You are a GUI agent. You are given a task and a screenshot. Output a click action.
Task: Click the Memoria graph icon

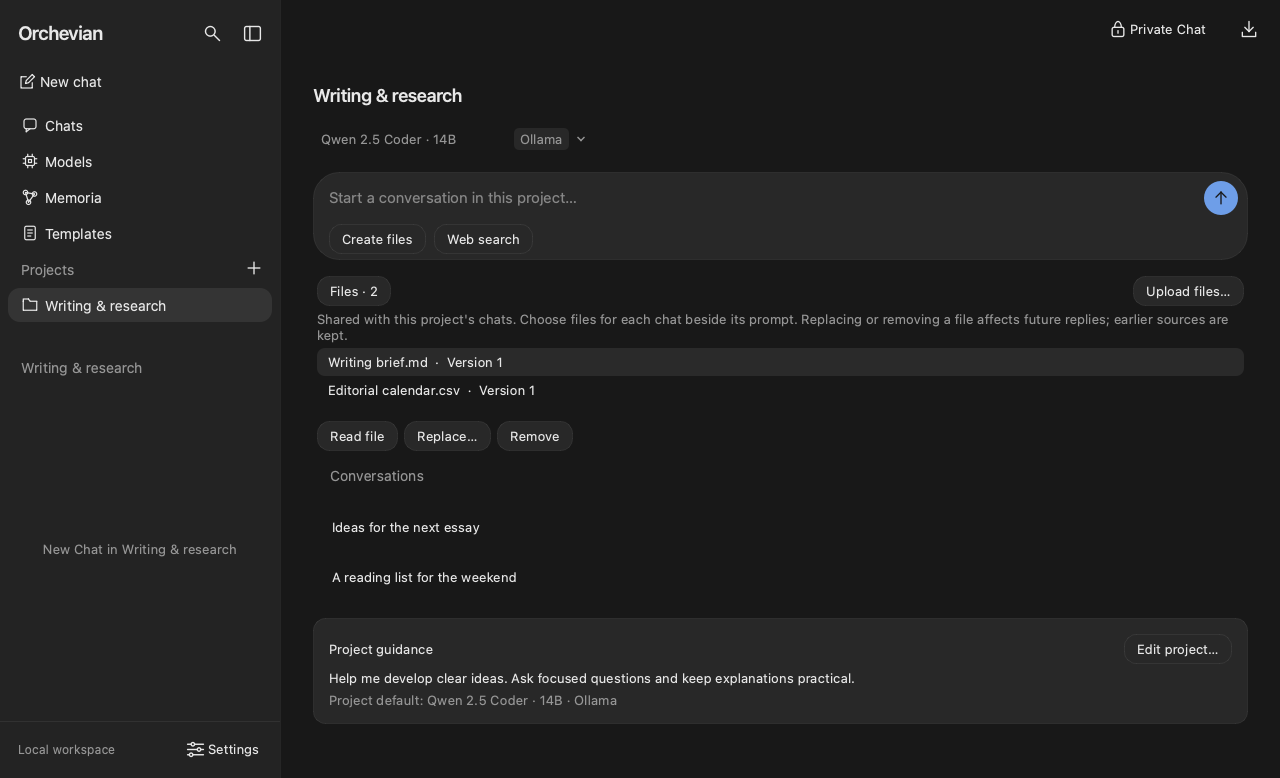[30, 197]
